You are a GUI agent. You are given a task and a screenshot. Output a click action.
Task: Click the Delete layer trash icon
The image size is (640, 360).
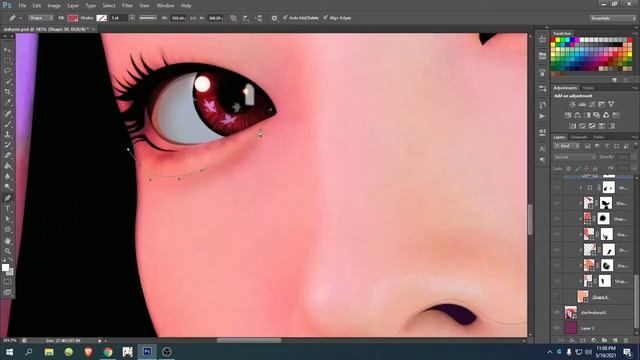pyautogui.click(x=625, y=340)
